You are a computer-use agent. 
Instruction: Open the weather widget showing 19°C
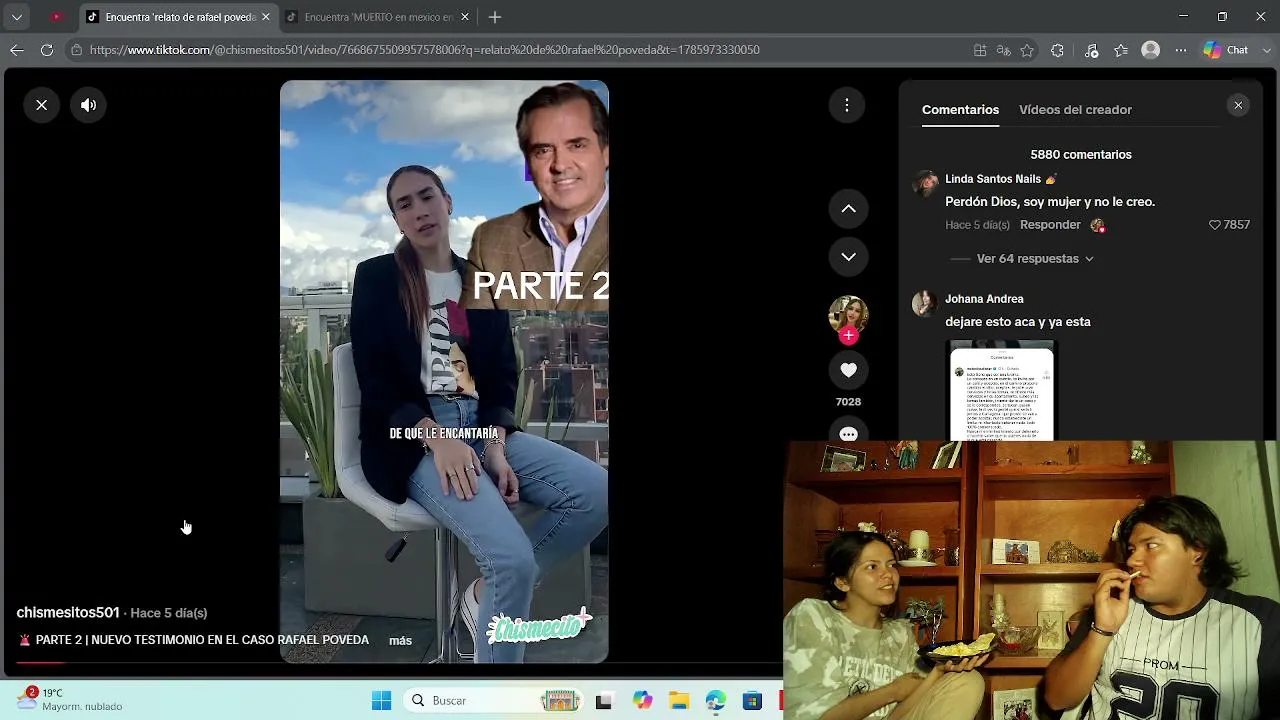click(x=70, y=699)
